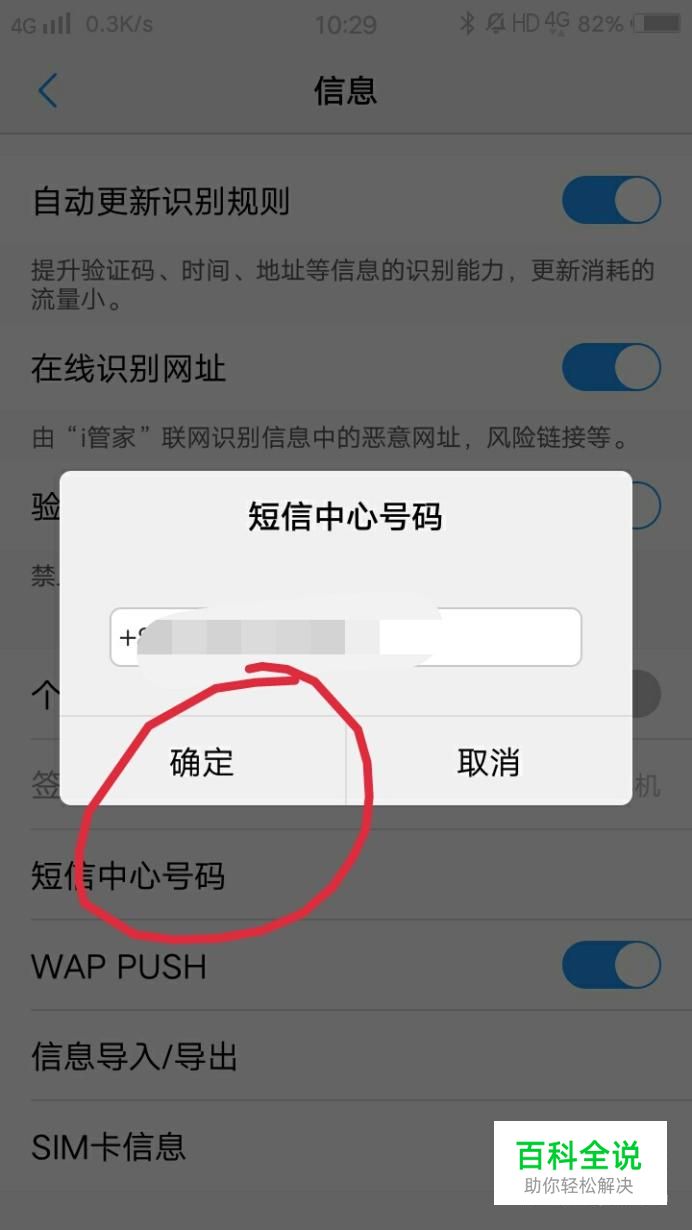Tap the clock time 10:29
Screen dimensions: 692x1230
coord(345,24)
